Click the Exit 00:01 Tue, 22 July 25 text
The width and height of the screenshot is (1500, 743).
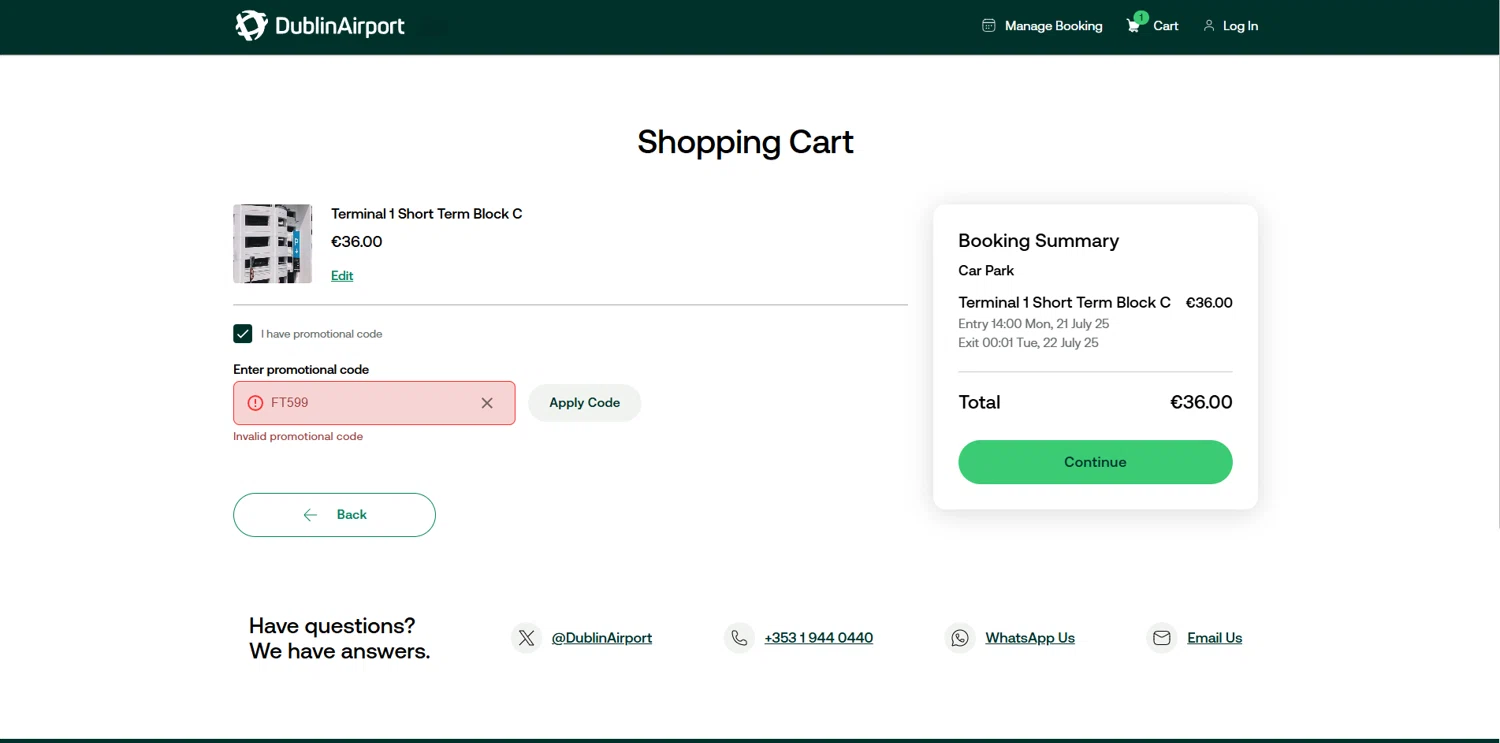[x=1028, y=343]
